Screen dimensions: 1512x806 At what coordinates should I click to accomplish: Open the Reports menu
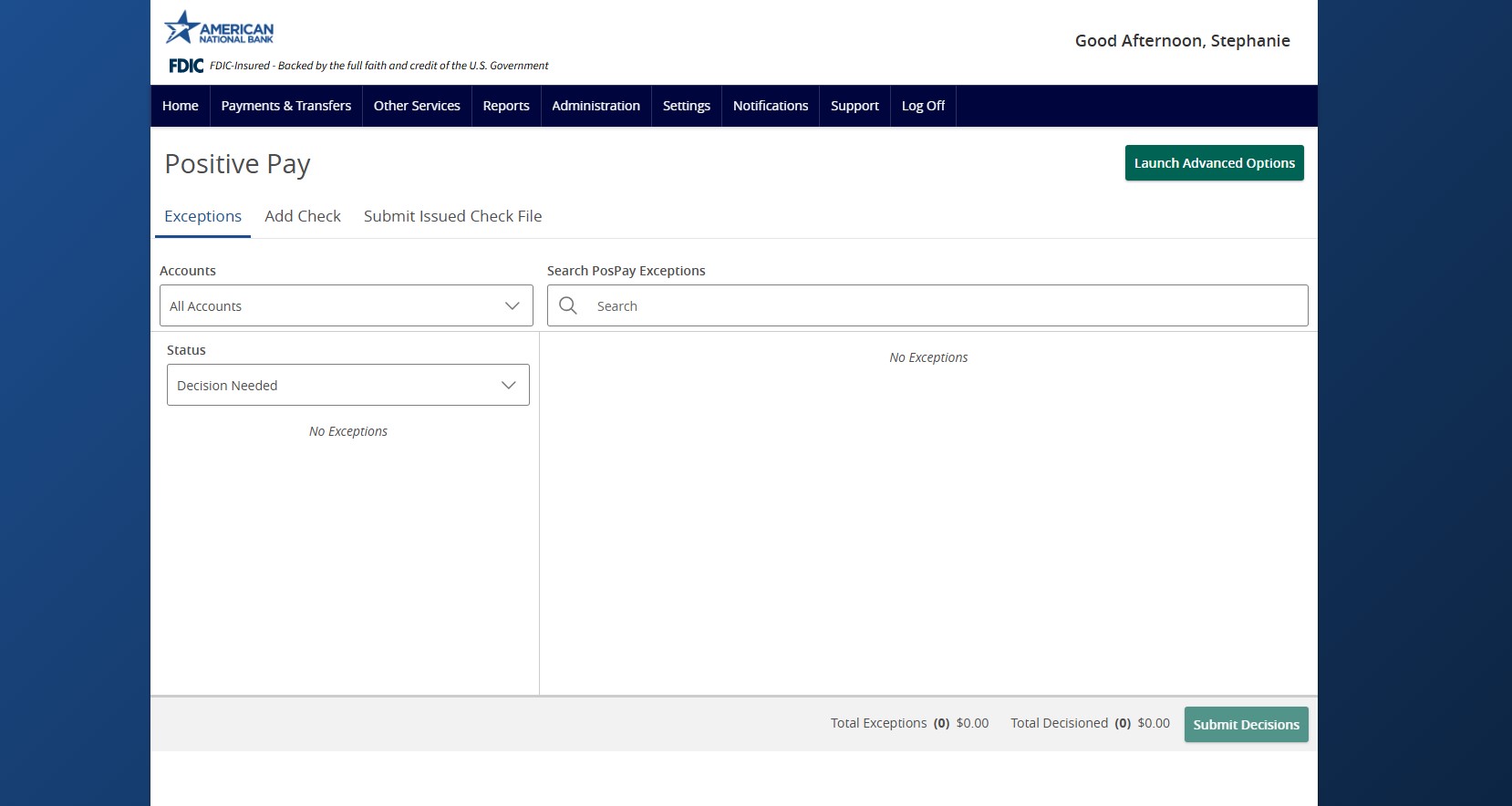[x=506, y=106]
